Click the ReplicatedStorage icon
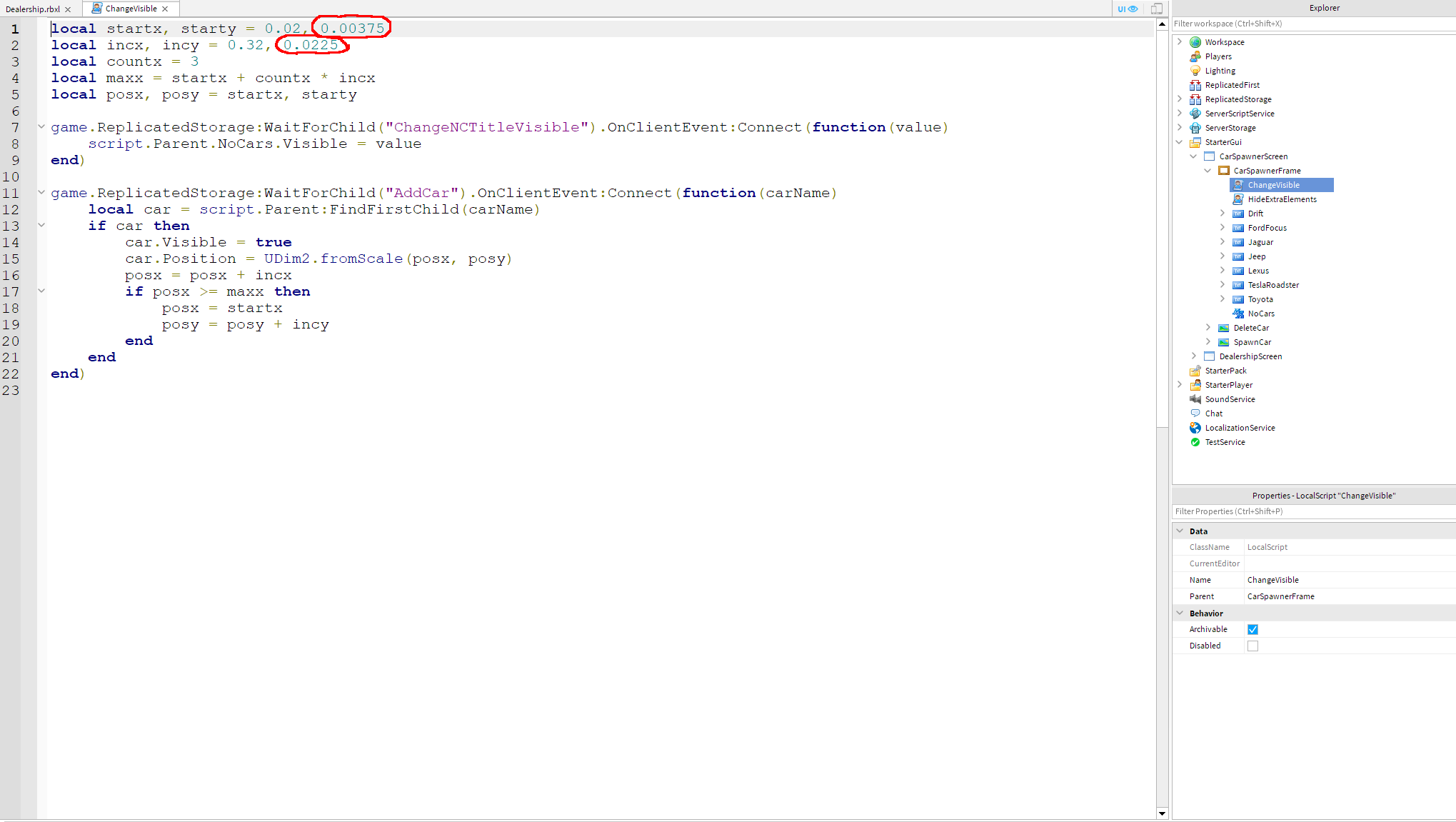1456x822 pixels. pos(1195,99)
